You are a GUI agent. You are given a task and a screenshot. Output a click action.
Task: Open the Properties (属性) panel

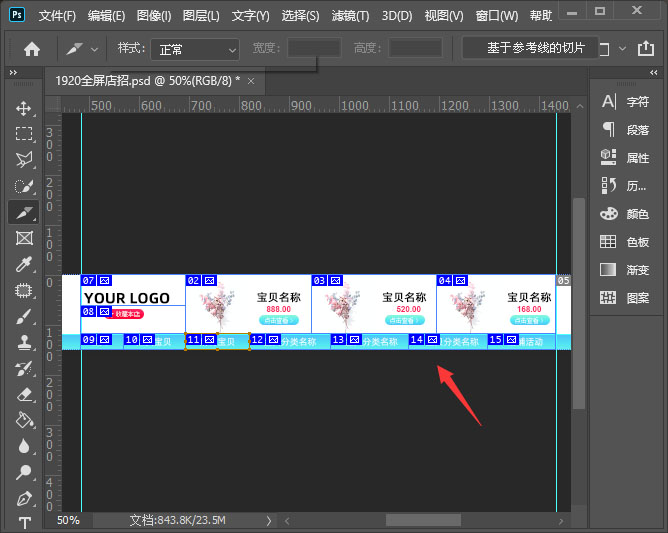[x=625, y=158]
